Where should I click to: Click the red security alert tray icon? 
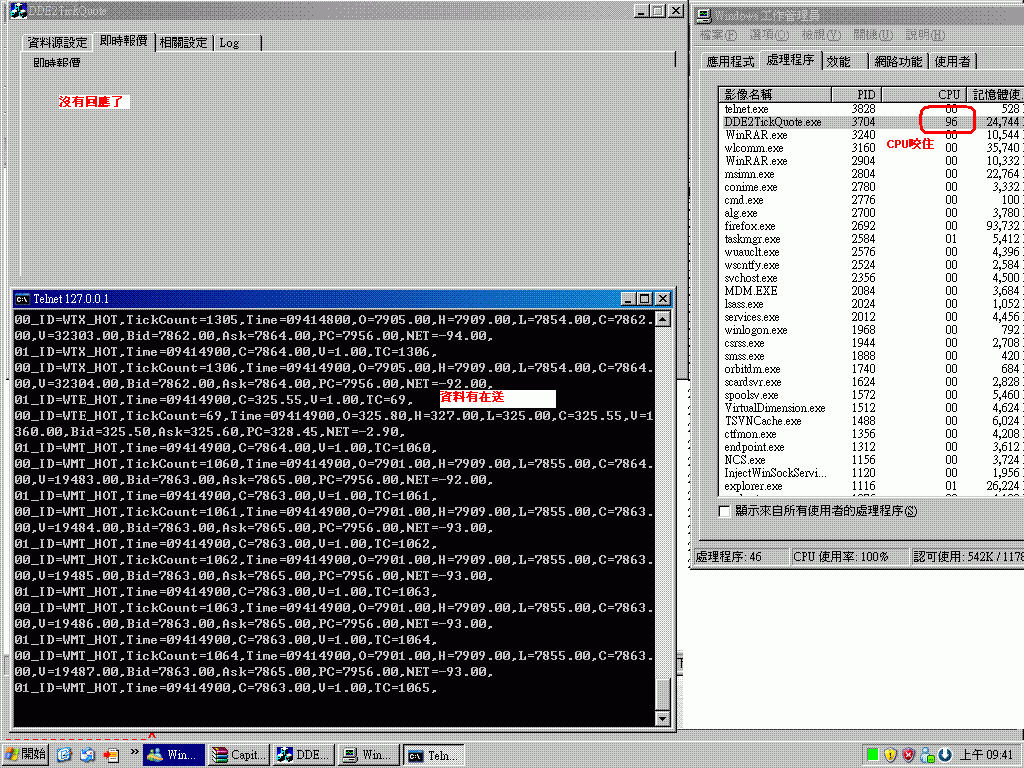point(908,754)
